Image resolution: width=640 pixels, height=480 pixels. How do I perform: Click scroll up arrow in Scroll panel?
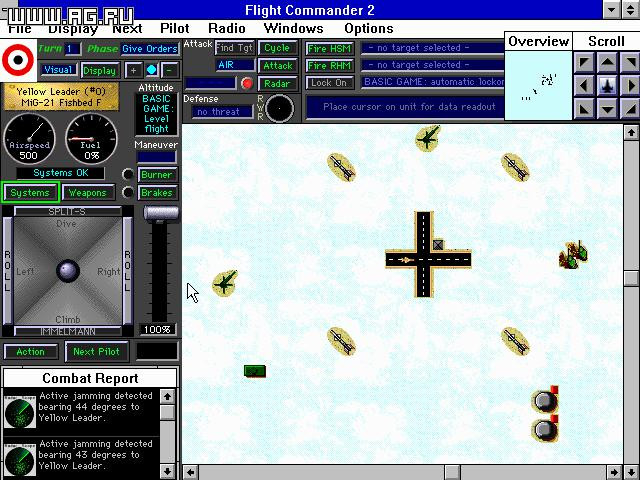607,63
